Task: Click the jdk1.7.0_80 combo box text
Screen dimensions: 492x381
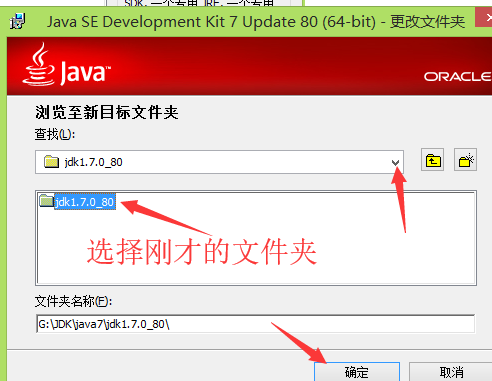Action: tap(93, 162)
